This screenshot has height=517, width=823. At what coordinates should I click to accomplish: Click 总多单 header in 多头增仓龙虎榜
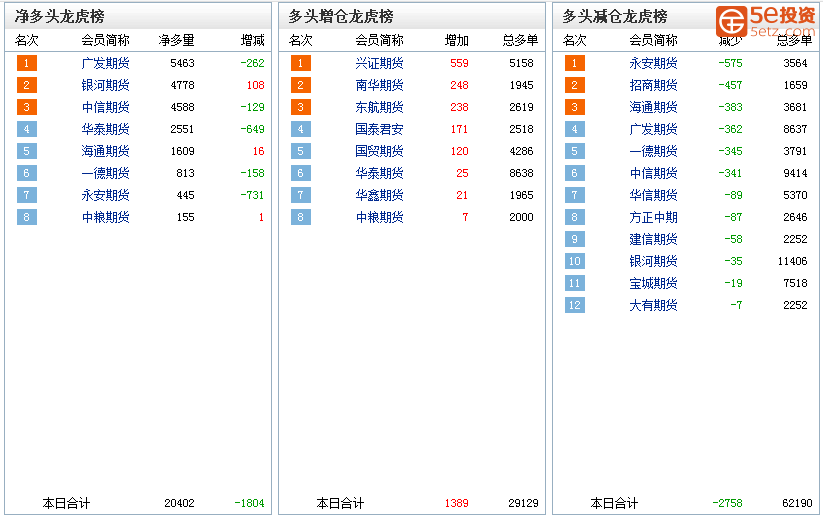click(521, 40)
